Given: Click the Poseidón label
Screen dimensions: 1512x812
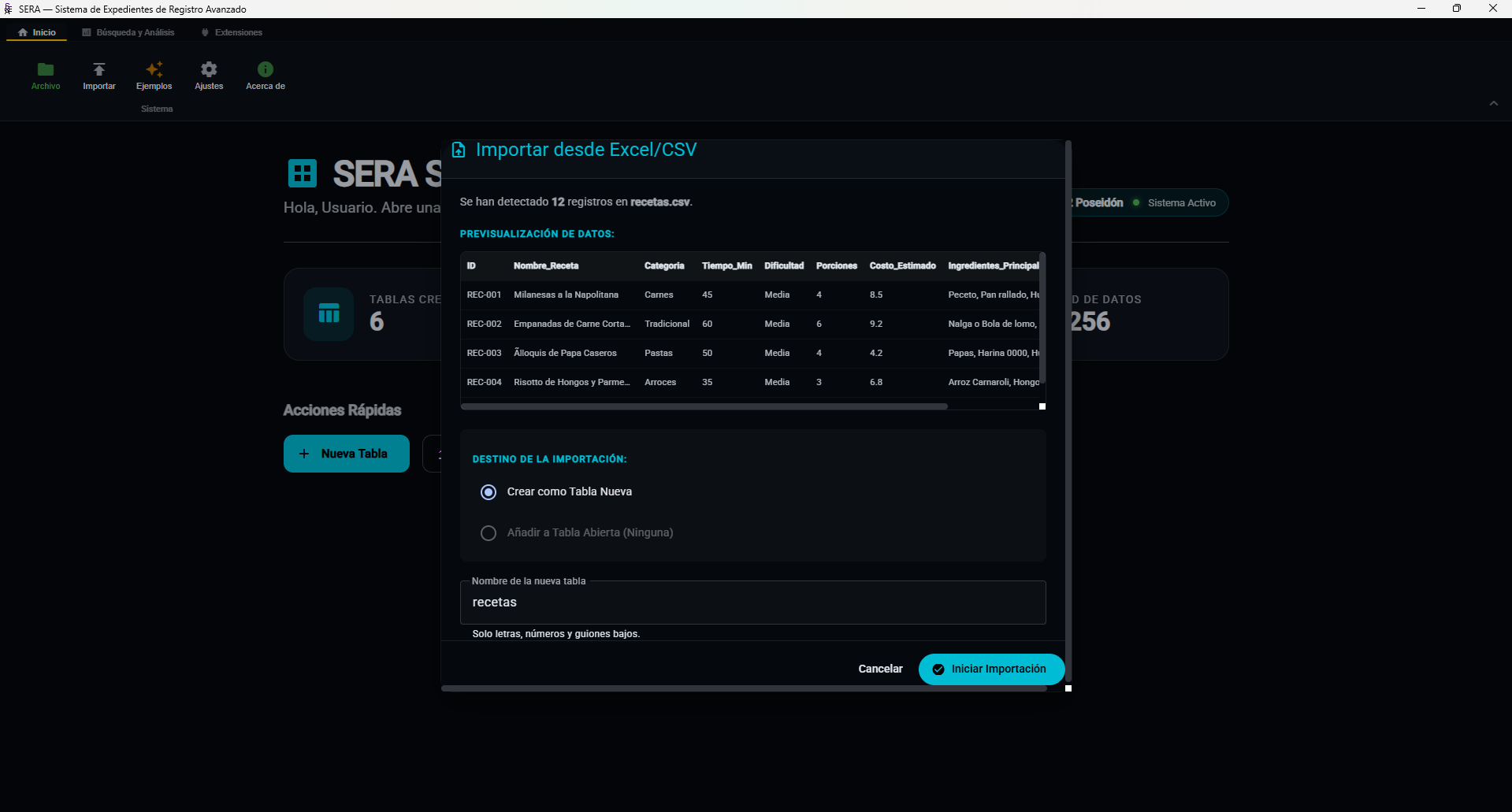Looking at the screenshot, I should (x=1099, y=203).
